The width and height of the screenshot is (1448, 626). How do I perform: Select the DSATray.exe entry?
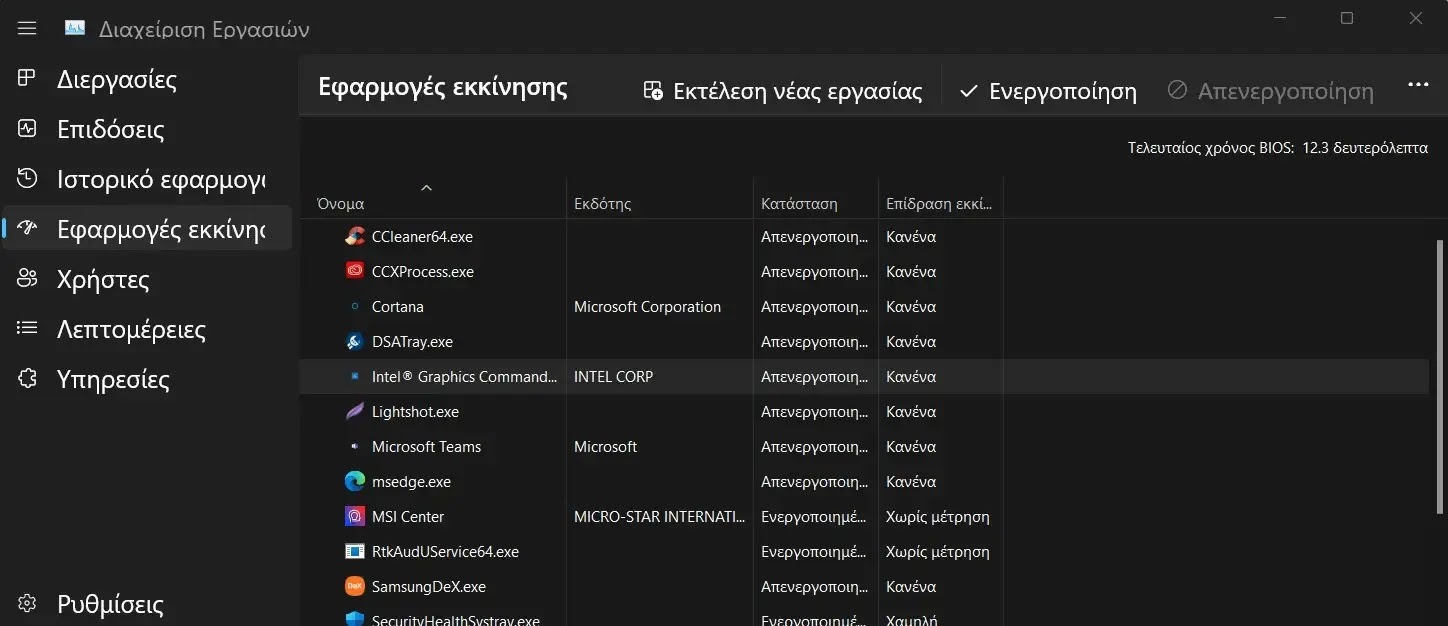pyautogui.click(x=412, y=342)
